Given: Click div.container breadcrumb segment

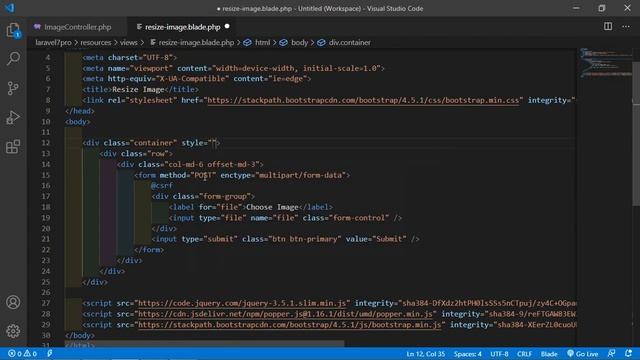Looking at the screenshot, I should [x=349, y=42].
